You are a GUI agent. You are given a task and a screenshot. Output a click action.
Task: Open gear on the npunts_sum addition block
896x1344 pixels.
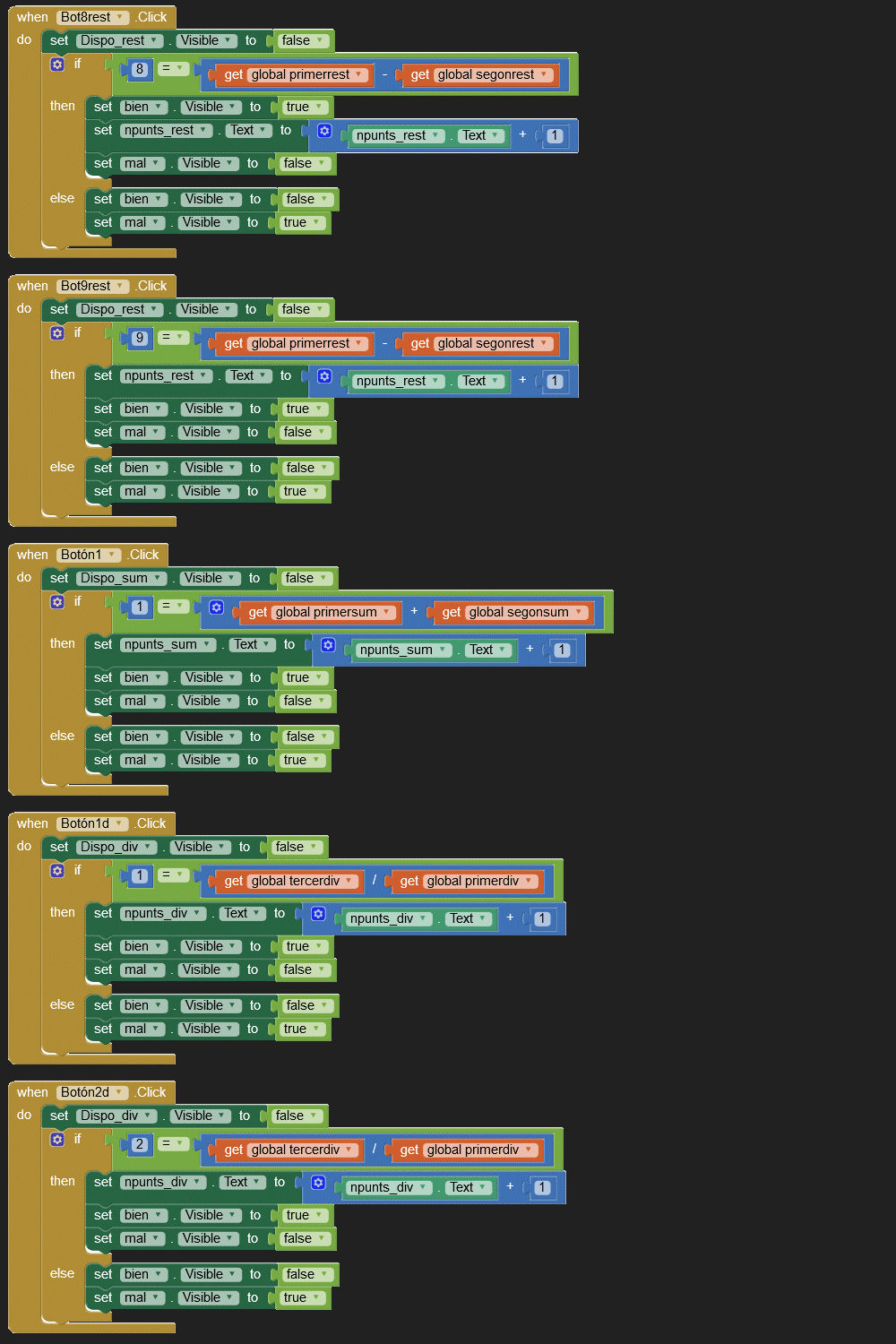[x=328, y=645]
